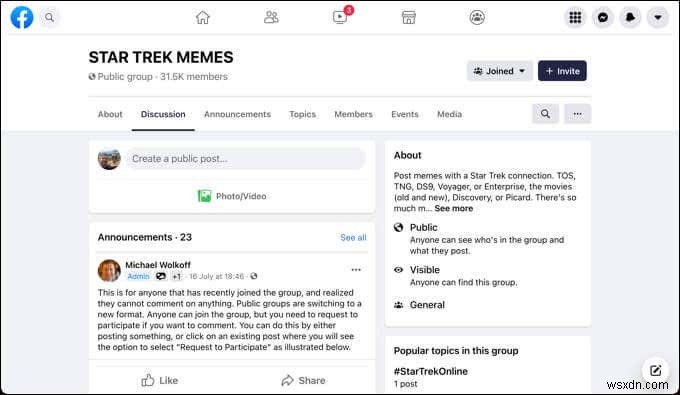Go to the Home feed icon
Image resolution: width=680 pixels, height=395 pixels.
point(203,17)
